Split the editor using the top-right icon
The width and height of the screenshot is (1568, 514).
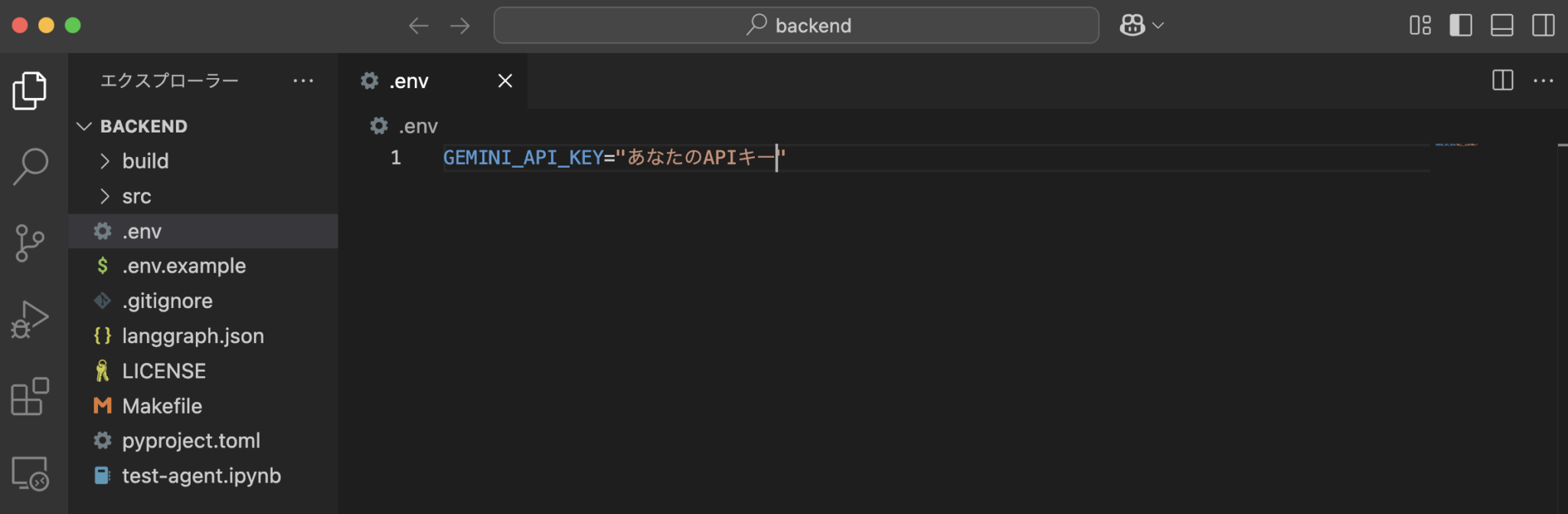(1502, 80)
